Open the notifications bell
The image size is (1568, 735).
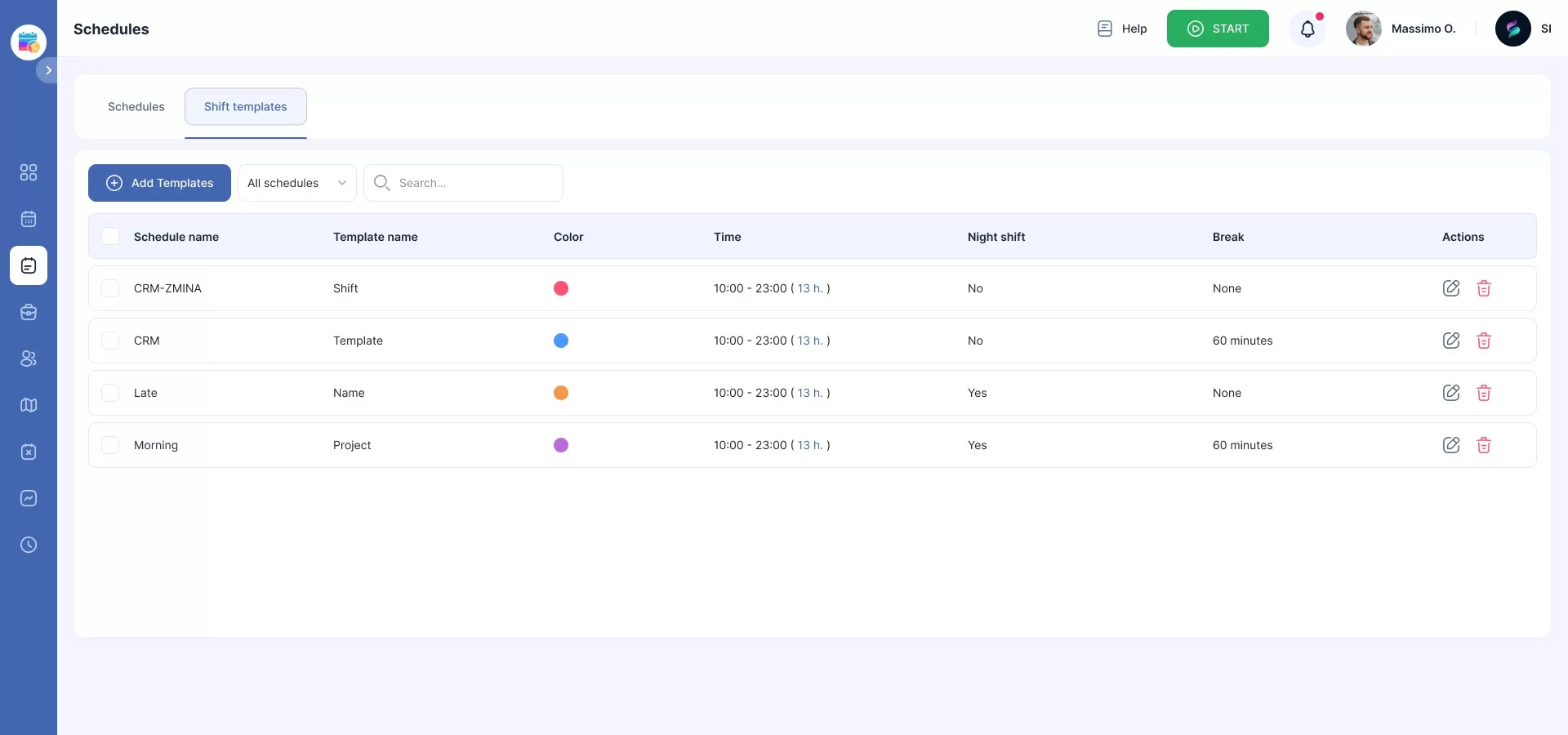[1307, 29]
